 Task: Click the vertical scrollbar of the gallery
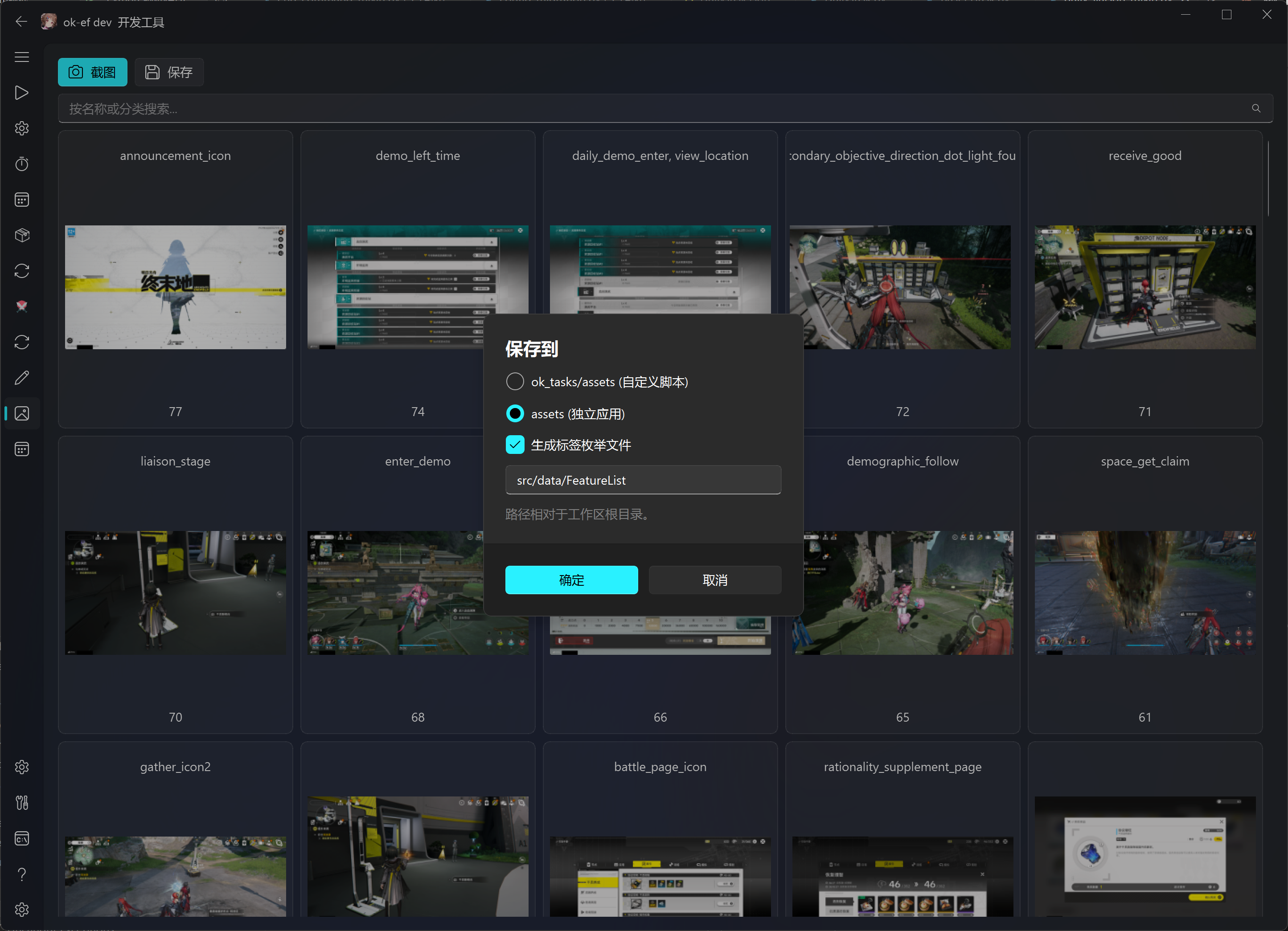1268,178
